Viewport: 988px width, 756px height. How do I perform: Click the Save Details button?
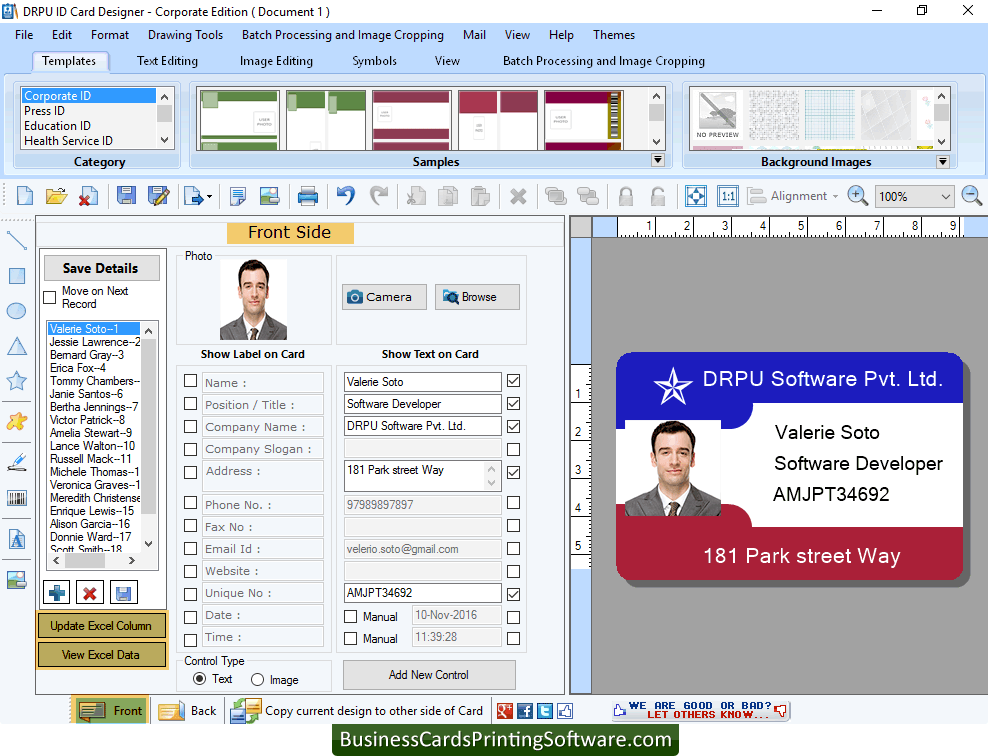tap(101, 268)
